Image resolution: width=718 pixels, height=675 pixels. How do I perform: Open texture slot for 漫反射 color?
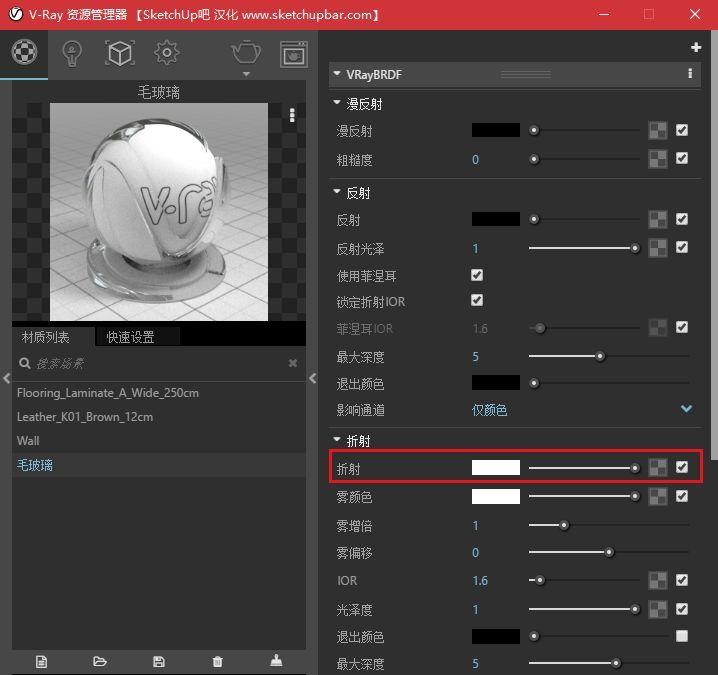click(658, 131)
